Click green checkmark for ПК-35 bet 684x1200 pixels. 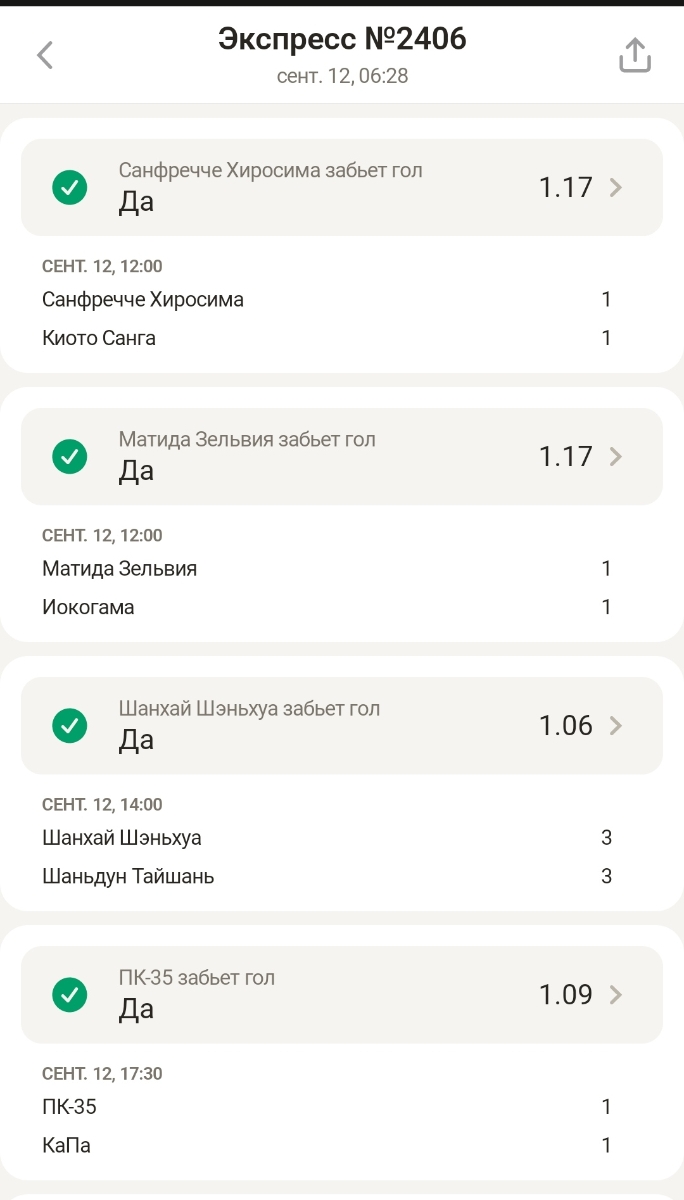[x=70, y=994]
